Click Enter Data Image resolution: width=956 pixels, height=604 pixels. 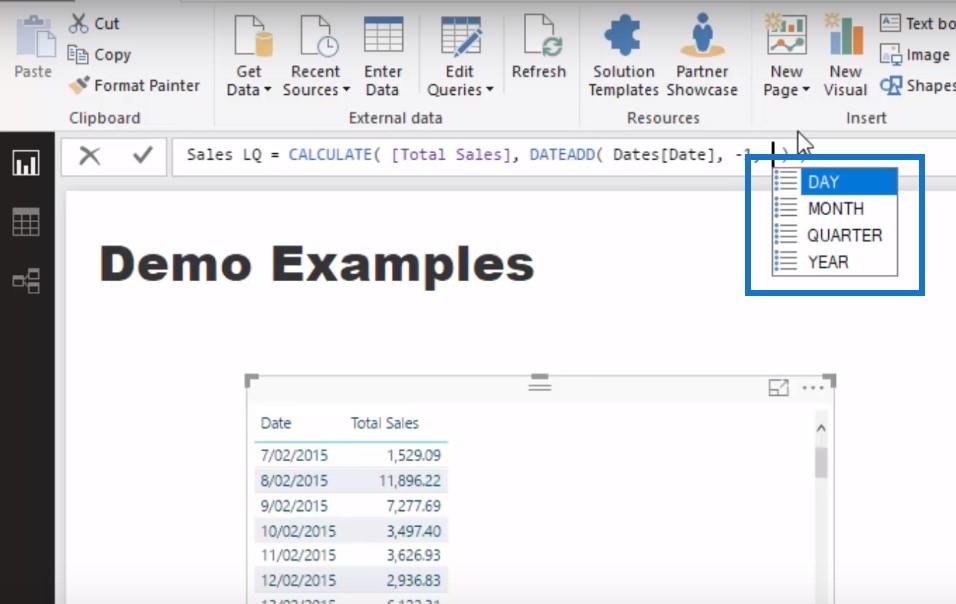(x=383, y=56)
